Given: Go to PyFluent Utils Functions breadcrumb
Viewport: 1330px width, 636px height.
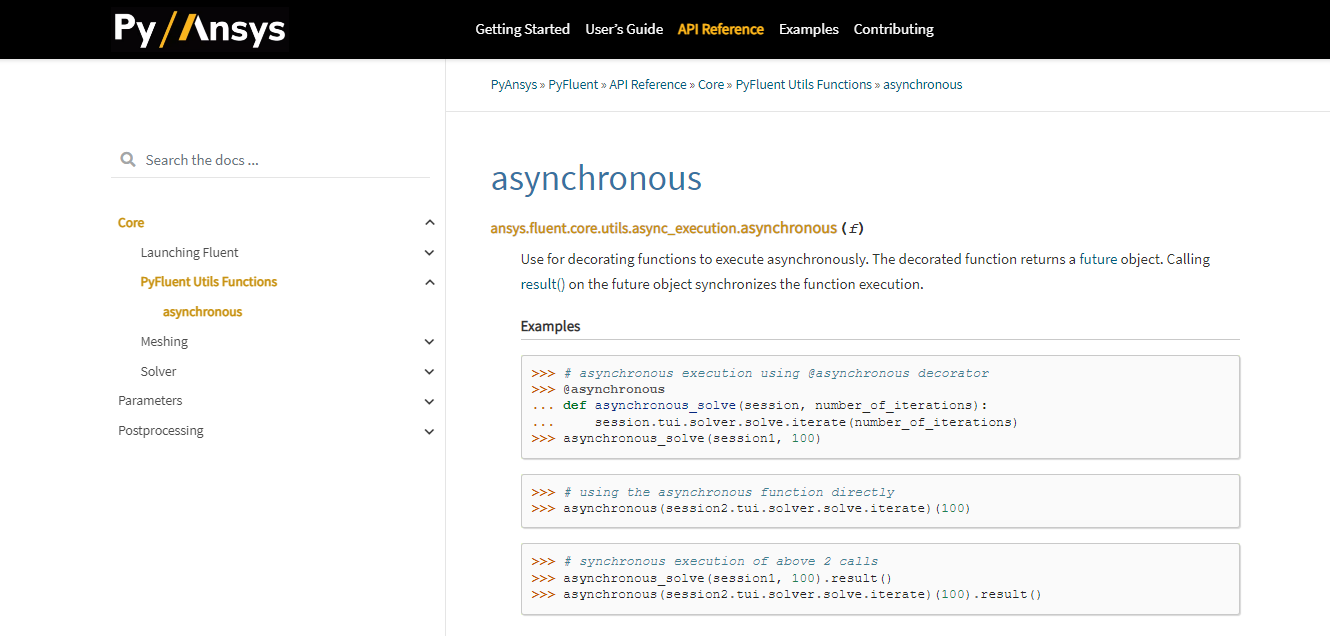Looking at the screenshot, I should coord(804,85).
